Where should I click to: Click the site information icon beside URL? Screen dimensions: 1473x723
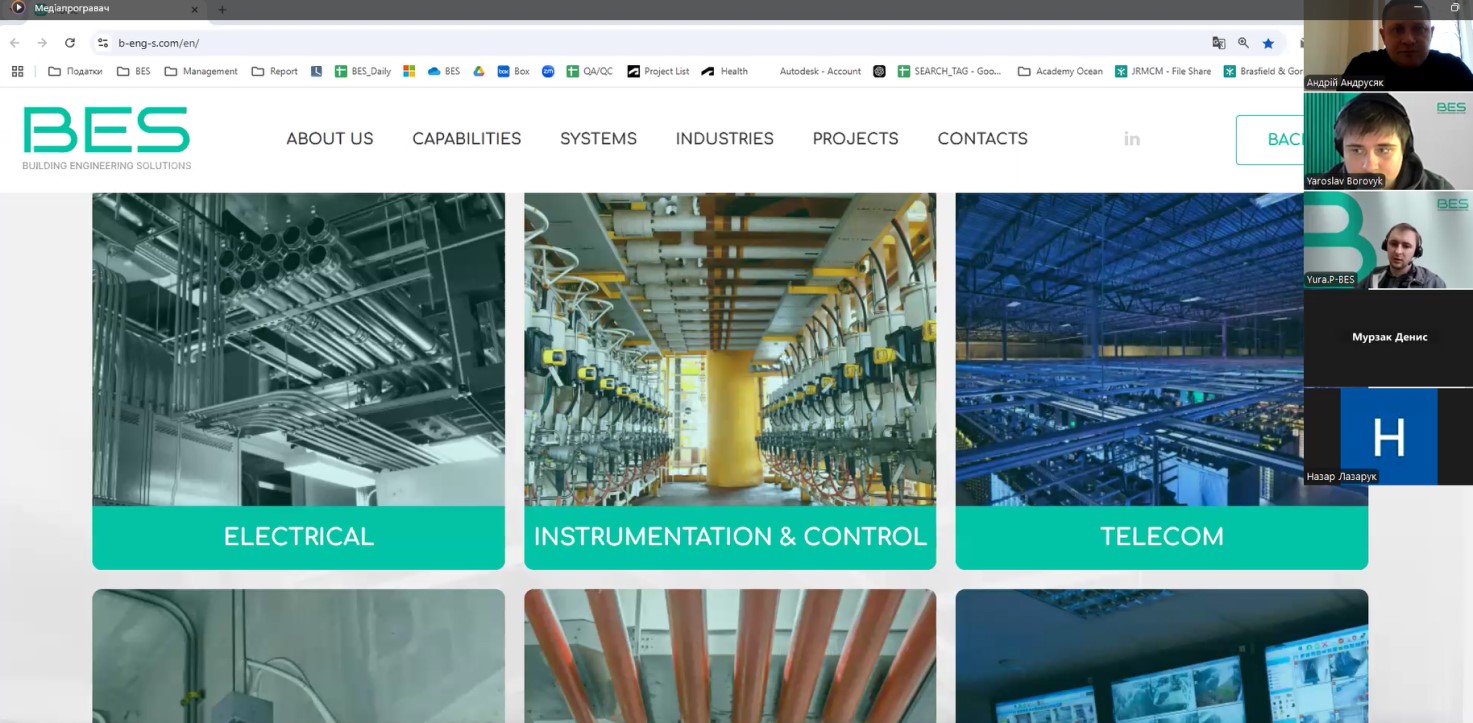click(102, 43)
